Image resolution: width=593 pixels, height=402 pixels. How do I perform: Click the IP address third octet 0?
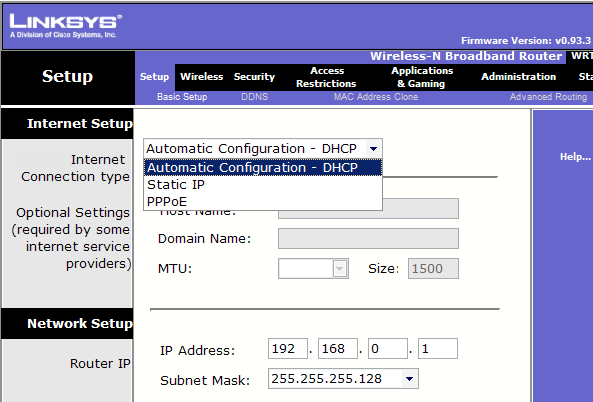(x=388, y=348)
